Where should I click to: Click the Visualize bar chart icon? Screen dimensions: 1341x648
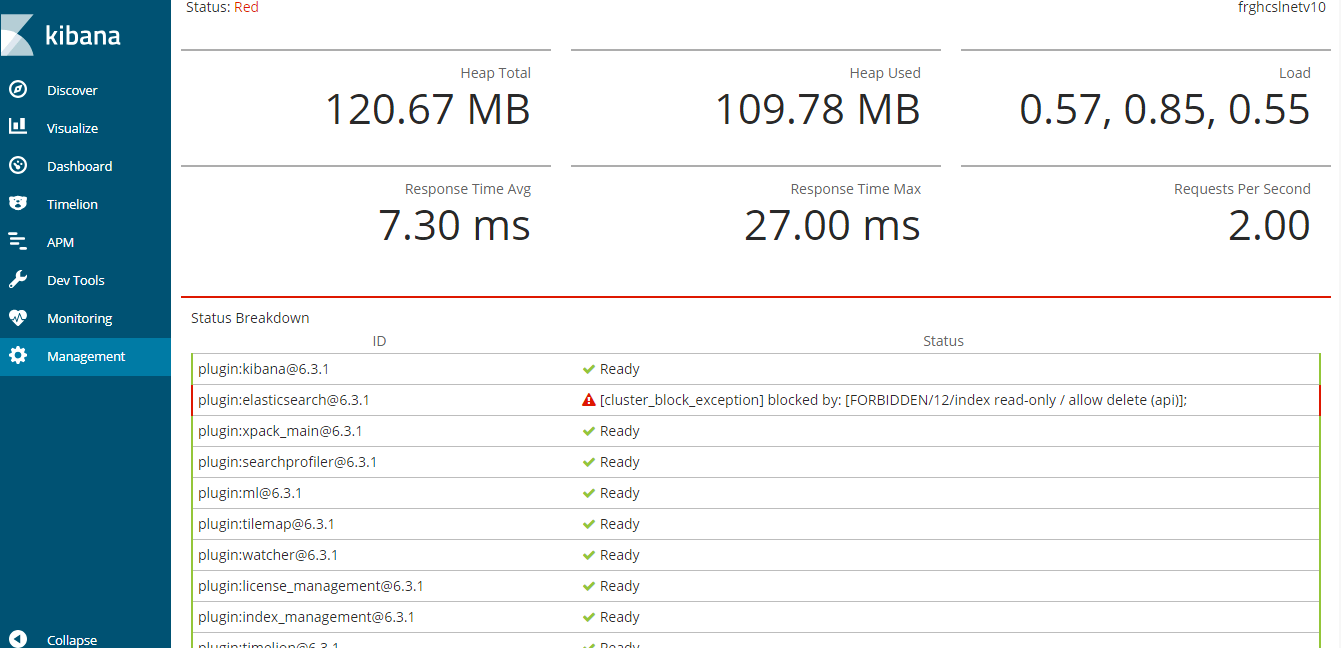[x=17, y=127]
